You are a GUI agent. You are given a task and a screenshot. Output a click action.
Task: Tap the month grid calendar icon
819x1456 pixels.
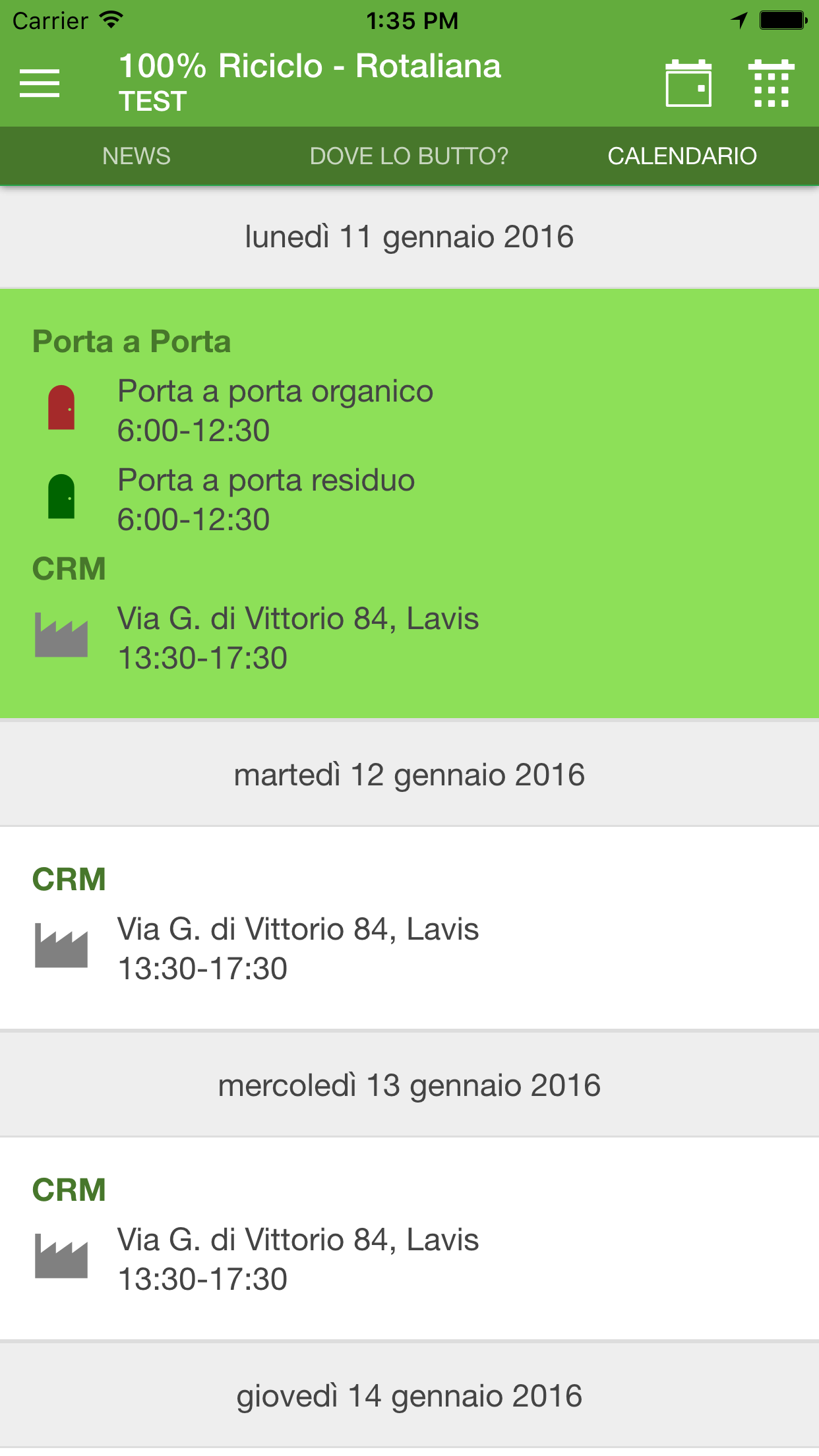[x=772, y=83]
